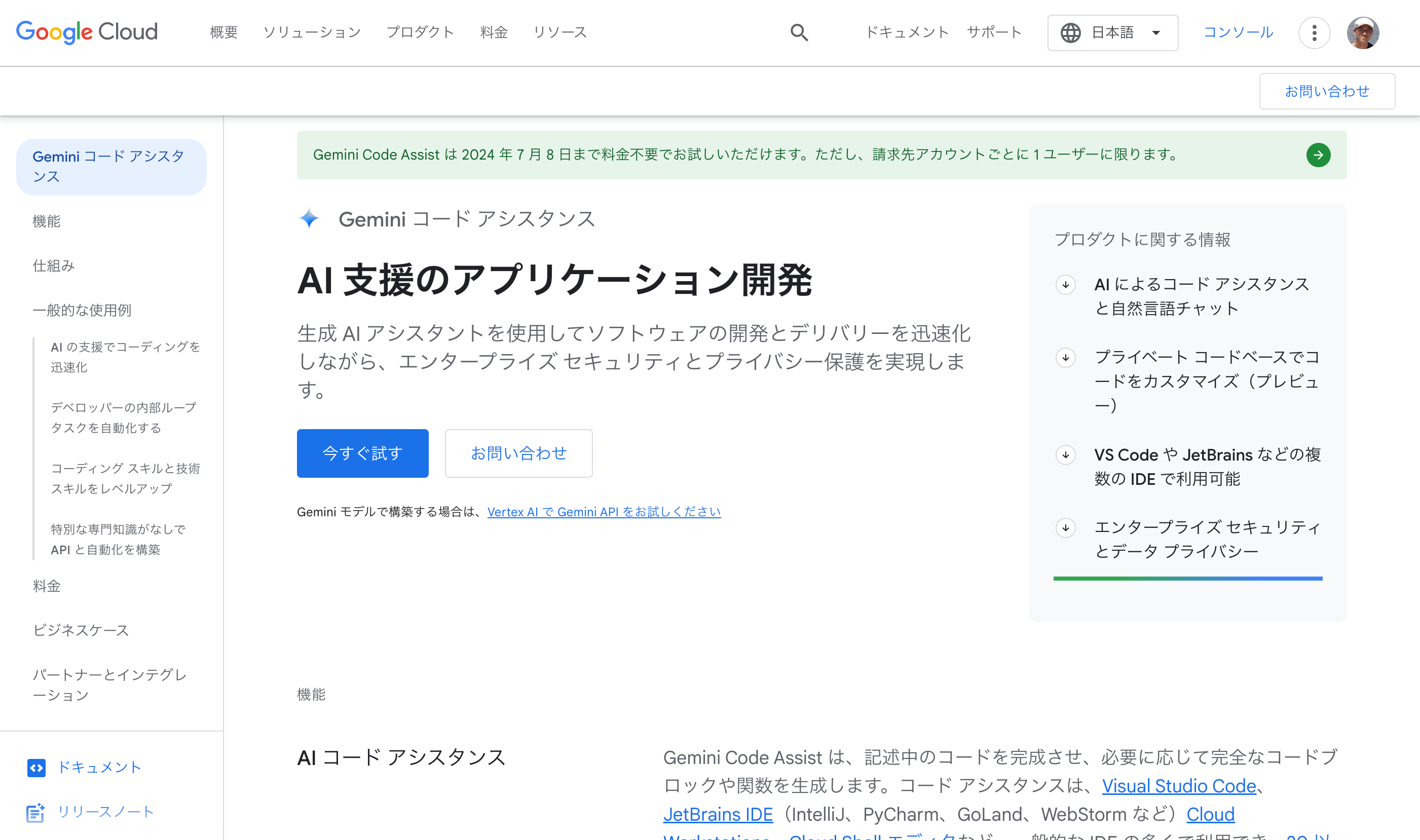Select コーディング スキルと技術 スキル item
This screenshot has height=840, width=1420.
(x=125, y=478)
